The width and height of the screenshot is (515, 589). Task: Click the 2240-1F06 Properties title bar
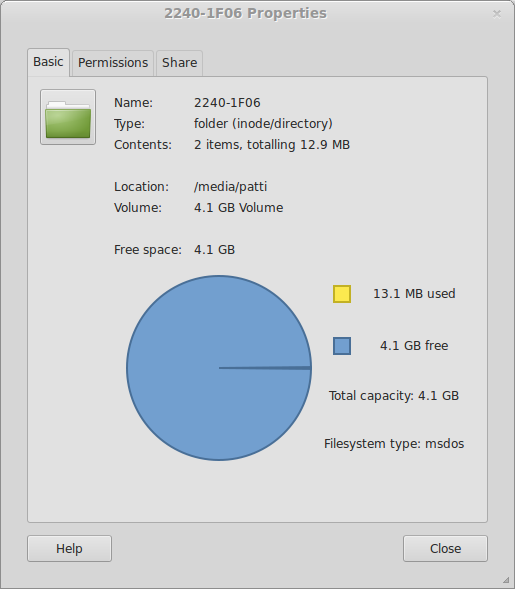pyautogui.click(x=246, y=14)
